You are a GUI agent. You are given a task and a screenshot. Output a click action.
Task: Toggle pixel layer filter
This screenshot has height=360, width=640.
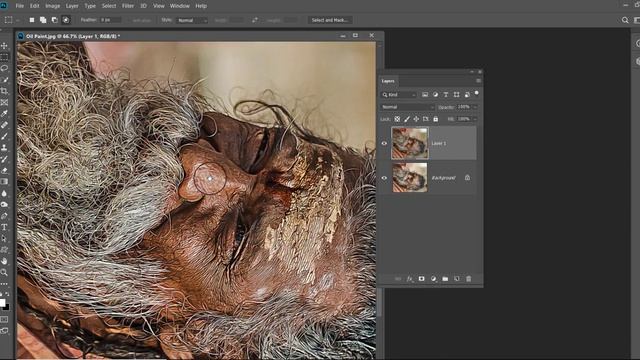coord(425,95)
